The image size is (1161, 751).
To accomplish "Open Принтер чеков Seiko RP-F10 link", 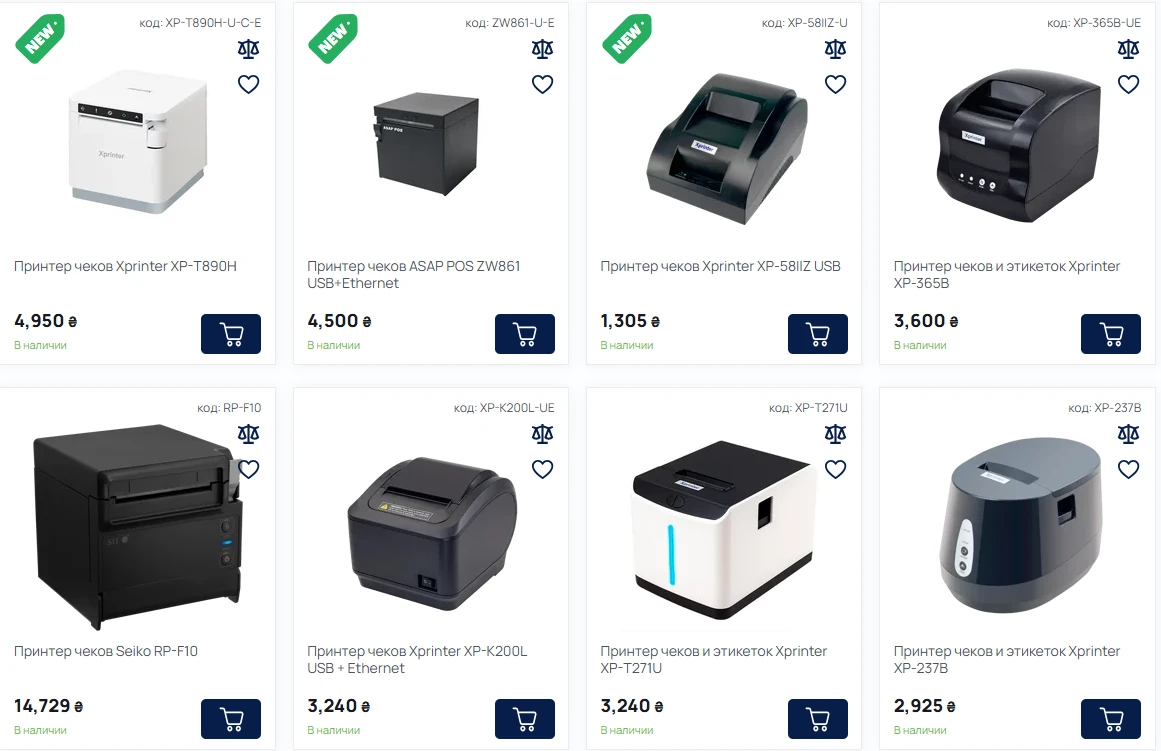I will coord(106,652).
